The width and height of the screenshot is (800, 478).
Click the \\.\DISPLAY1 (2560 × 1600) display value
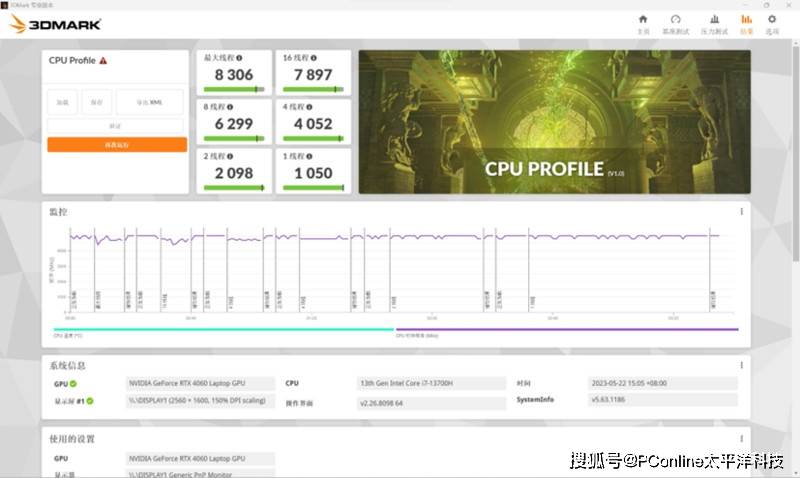[x=201, y=400]
